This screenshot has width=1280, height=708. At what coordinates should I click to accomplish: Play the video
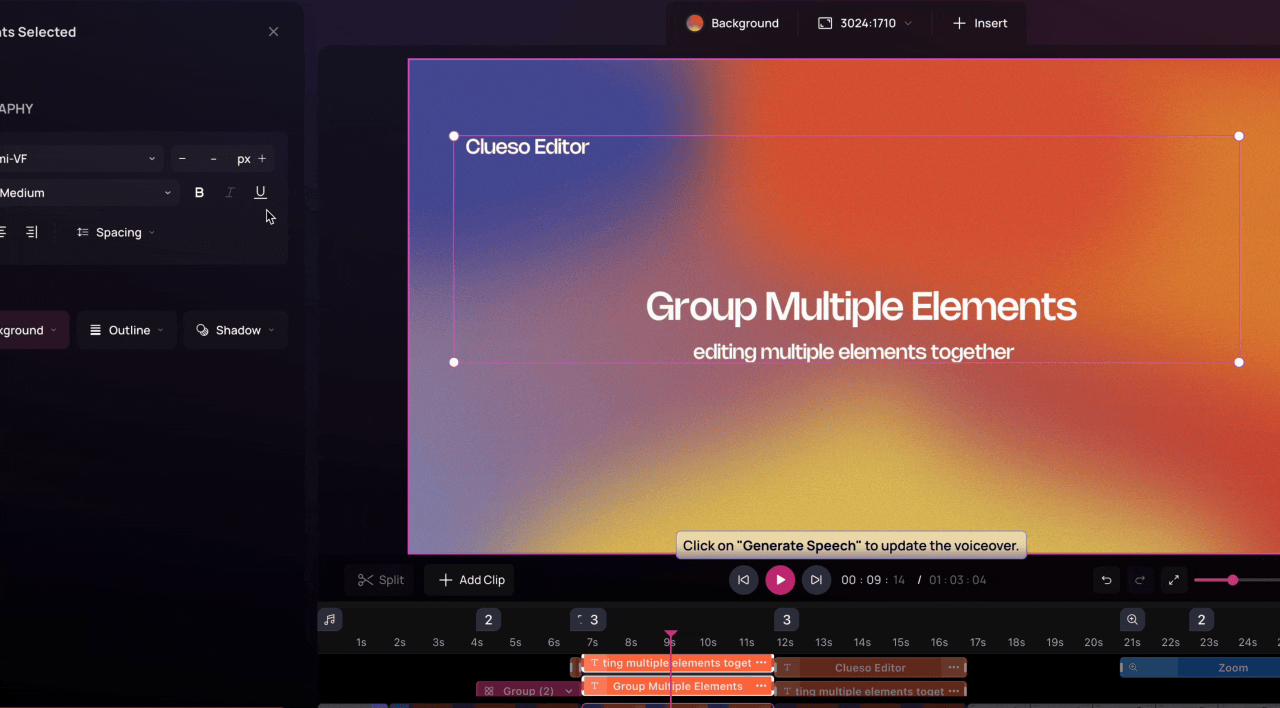[780, 580]
